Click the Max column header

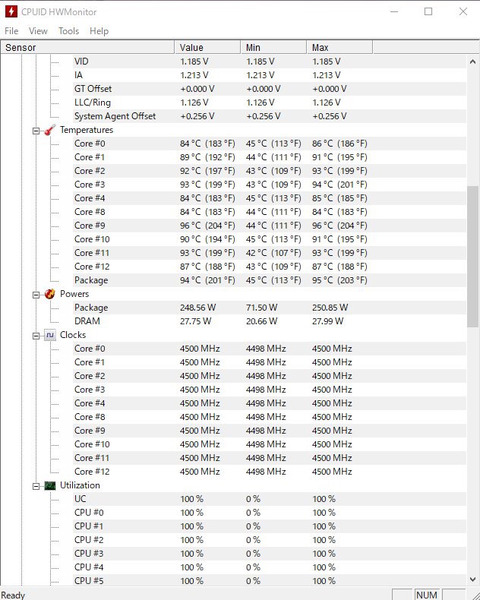[x=339, y=47]
